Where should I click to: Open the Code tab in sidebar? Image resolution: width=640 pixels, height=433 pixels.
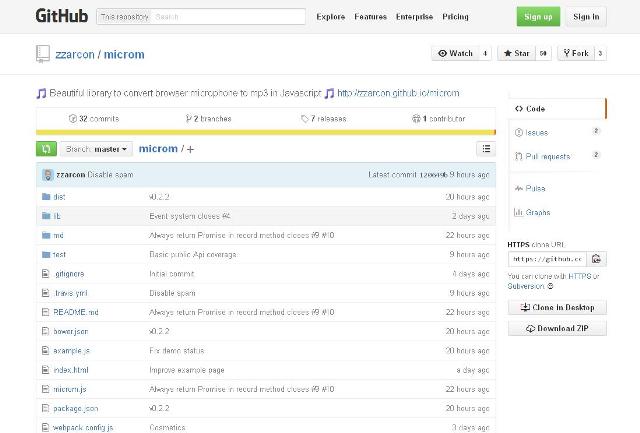tap(557, 109)
